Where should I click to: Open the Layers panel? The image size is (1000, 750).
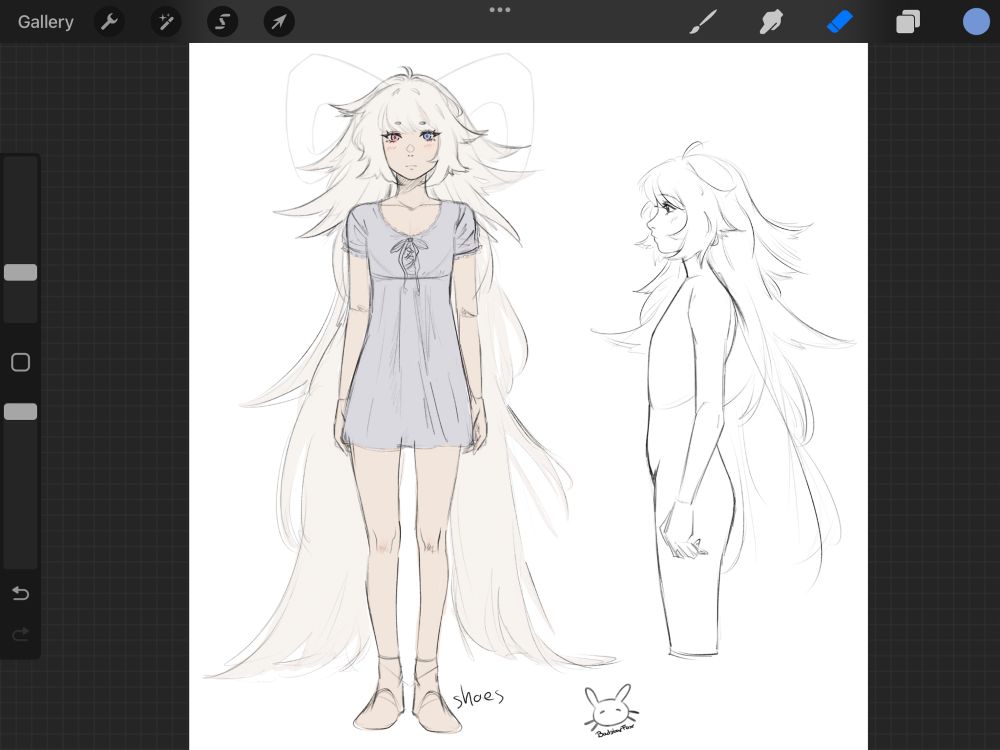click(x=908, y=22)
